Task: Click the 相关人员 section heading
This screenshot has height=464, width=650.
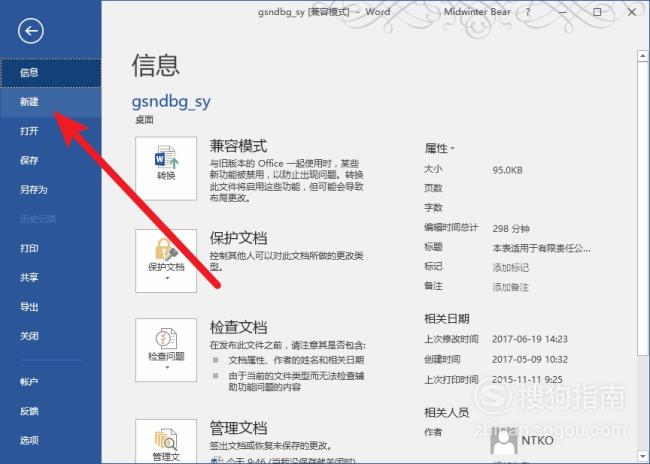Action: pos(446,413)
